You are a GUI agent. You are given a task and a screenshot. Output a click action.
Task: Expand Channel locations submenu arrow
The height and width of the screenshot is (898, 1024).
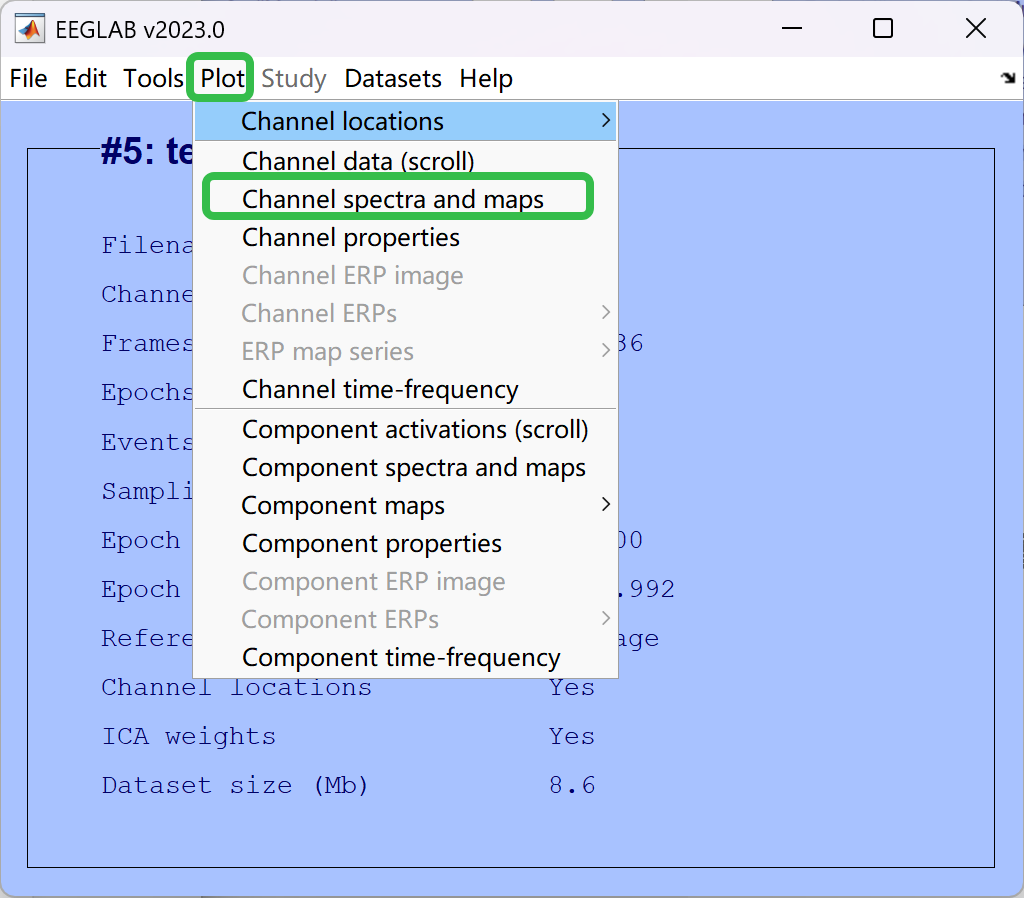click(605, 121)
